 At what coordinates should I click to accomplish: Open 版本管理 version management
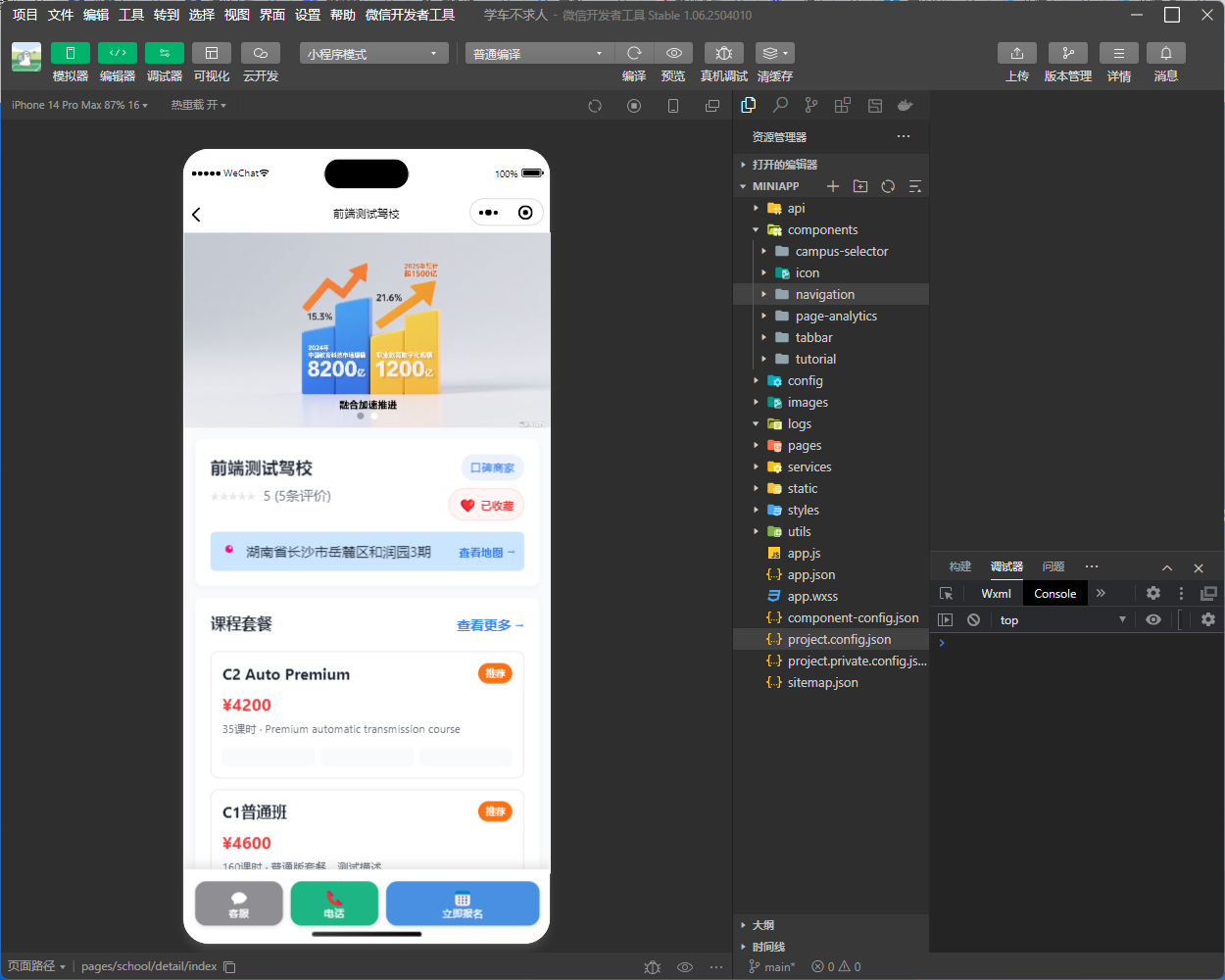[1067, 62]
